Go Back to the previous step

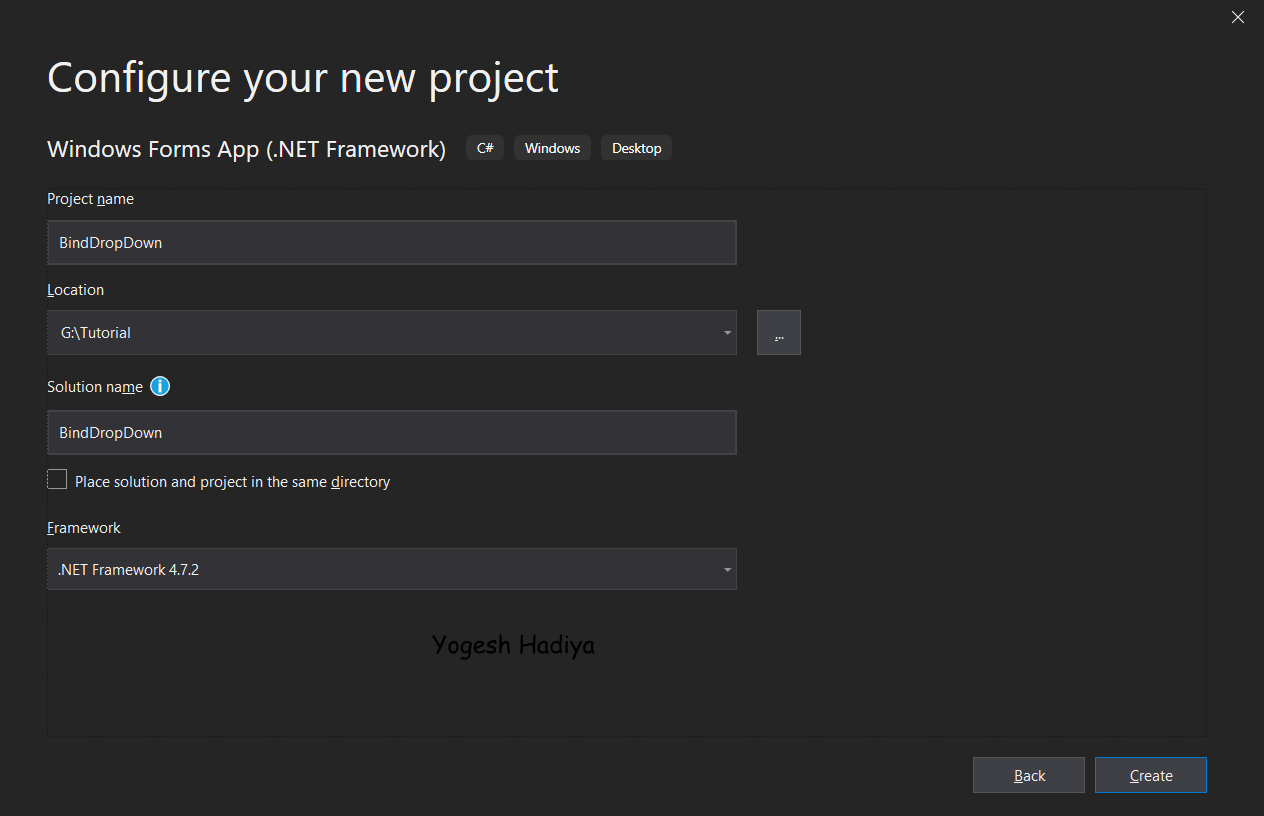pyautogui.click(x=1029, y=775)
